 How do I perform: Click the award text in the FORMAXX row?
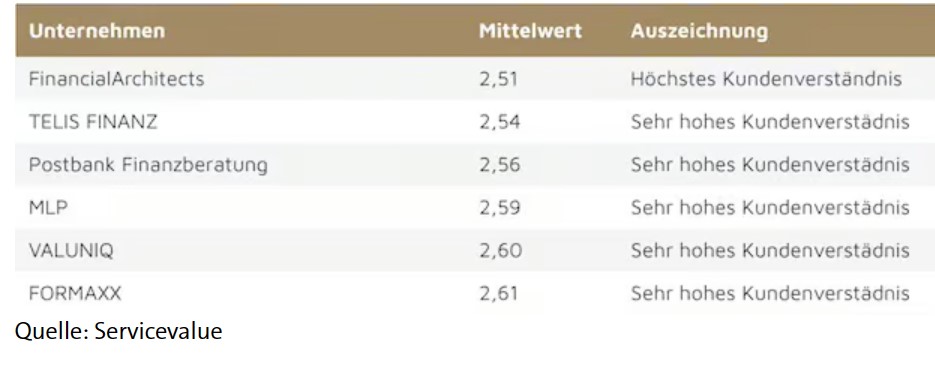pos(770,293)
